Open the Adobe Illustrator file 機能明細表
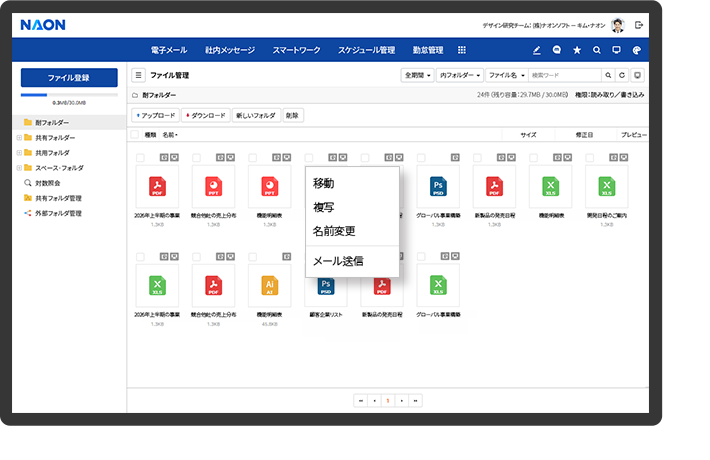The image size is (710, 460). pyautogui.click(x=268, y=286)
